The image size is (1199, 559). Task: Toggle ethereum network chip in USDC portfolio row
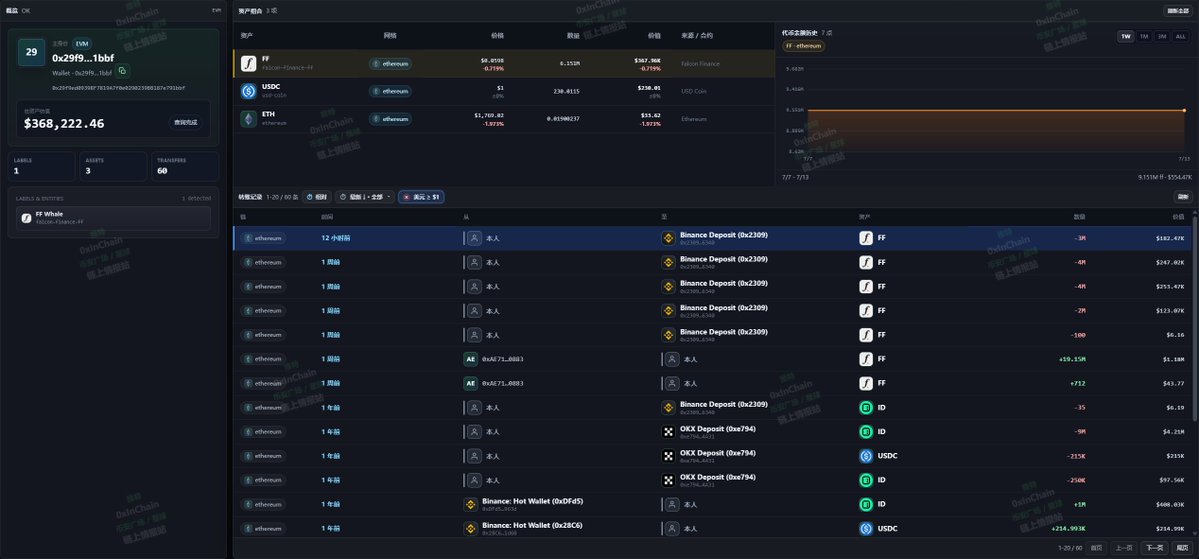pos(390,91)
